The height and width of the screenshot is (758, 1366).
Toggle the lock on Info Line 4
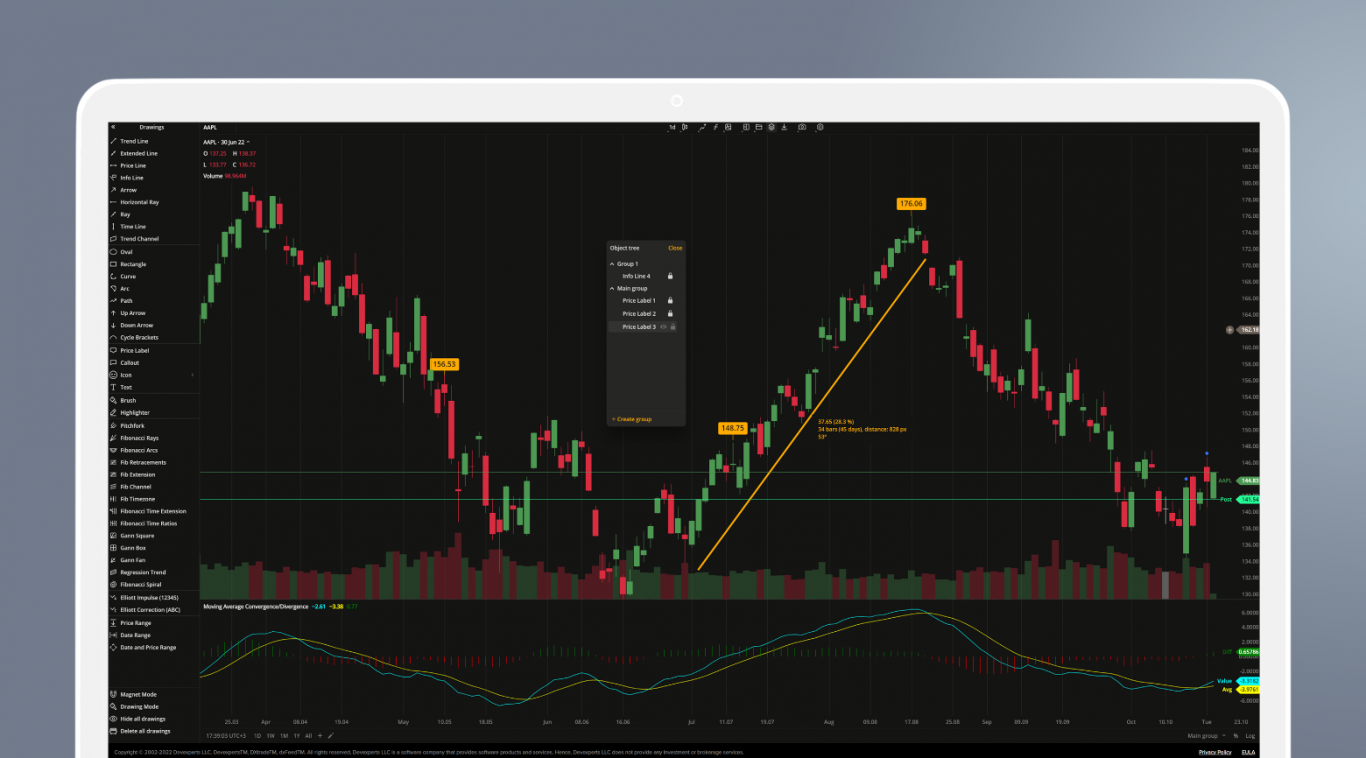(670, 276)
